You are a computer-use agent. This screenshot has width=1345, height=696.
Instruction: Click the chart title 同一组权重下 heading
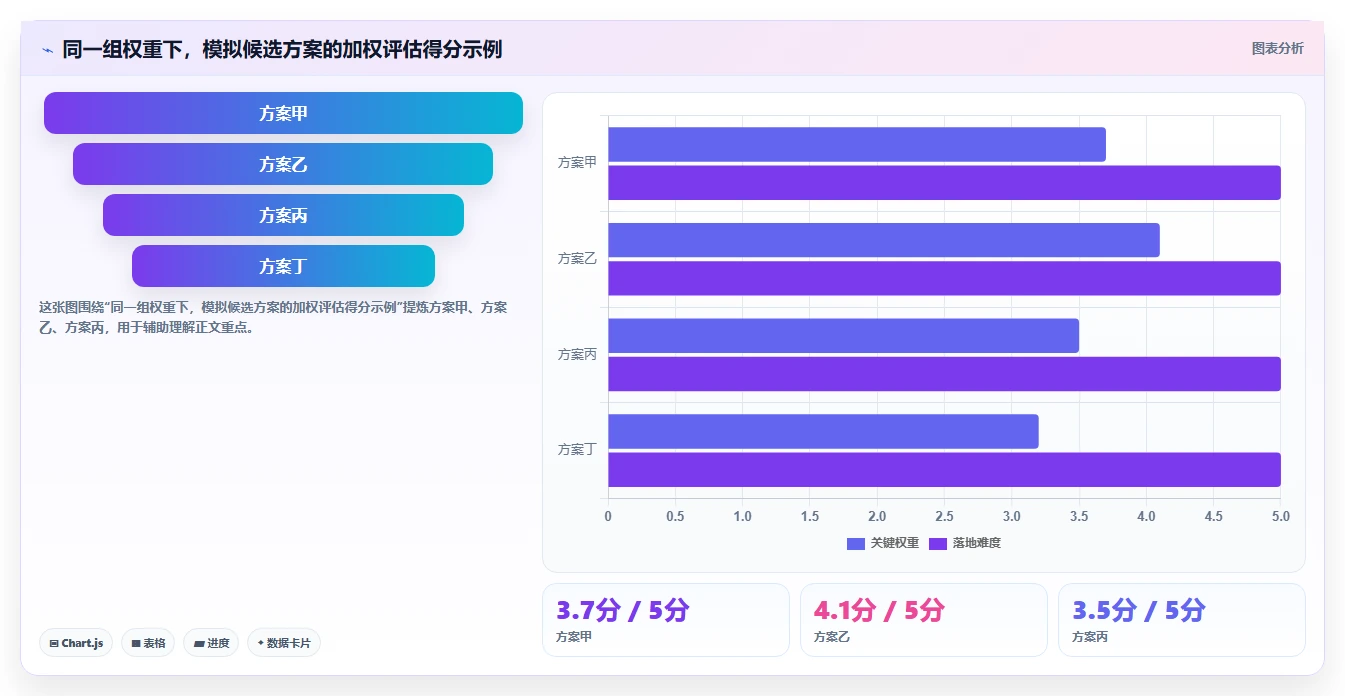[282, 49]
